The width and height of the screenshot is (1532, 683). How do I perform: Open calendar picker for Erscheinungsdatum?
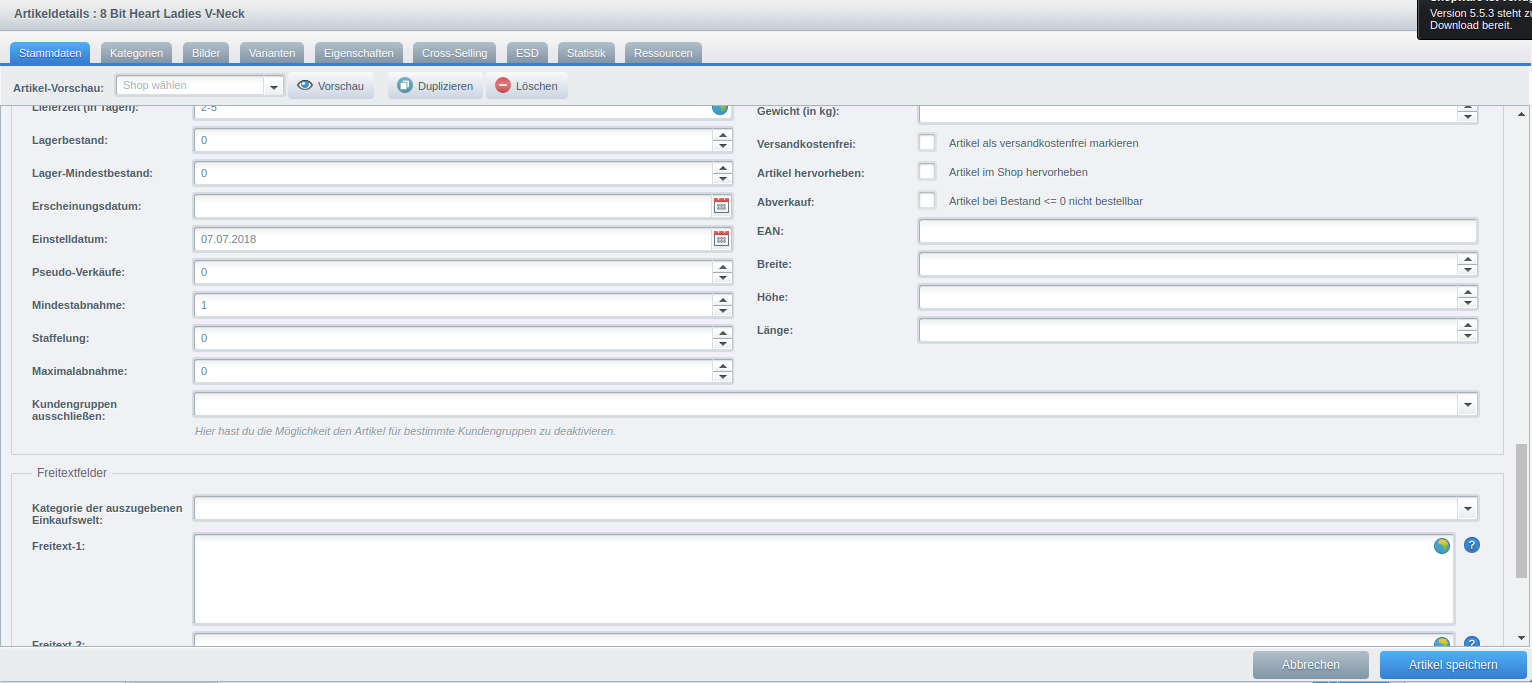click(721, 206)
